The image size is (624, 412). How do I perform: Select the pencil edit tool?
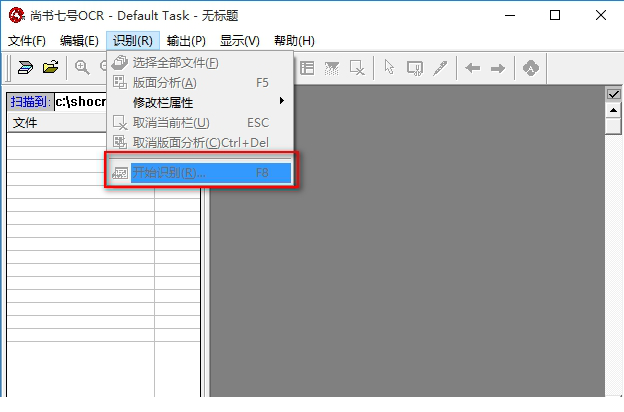440,68
